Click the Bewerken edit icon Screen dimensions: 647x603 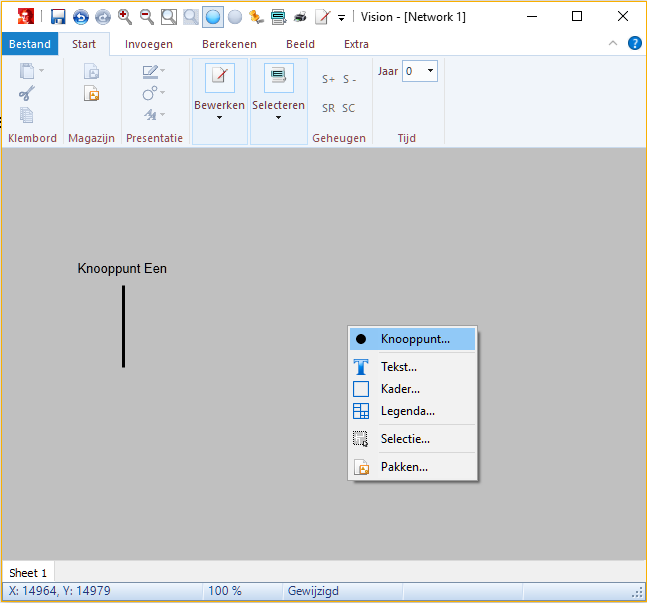tap(219, 78)
